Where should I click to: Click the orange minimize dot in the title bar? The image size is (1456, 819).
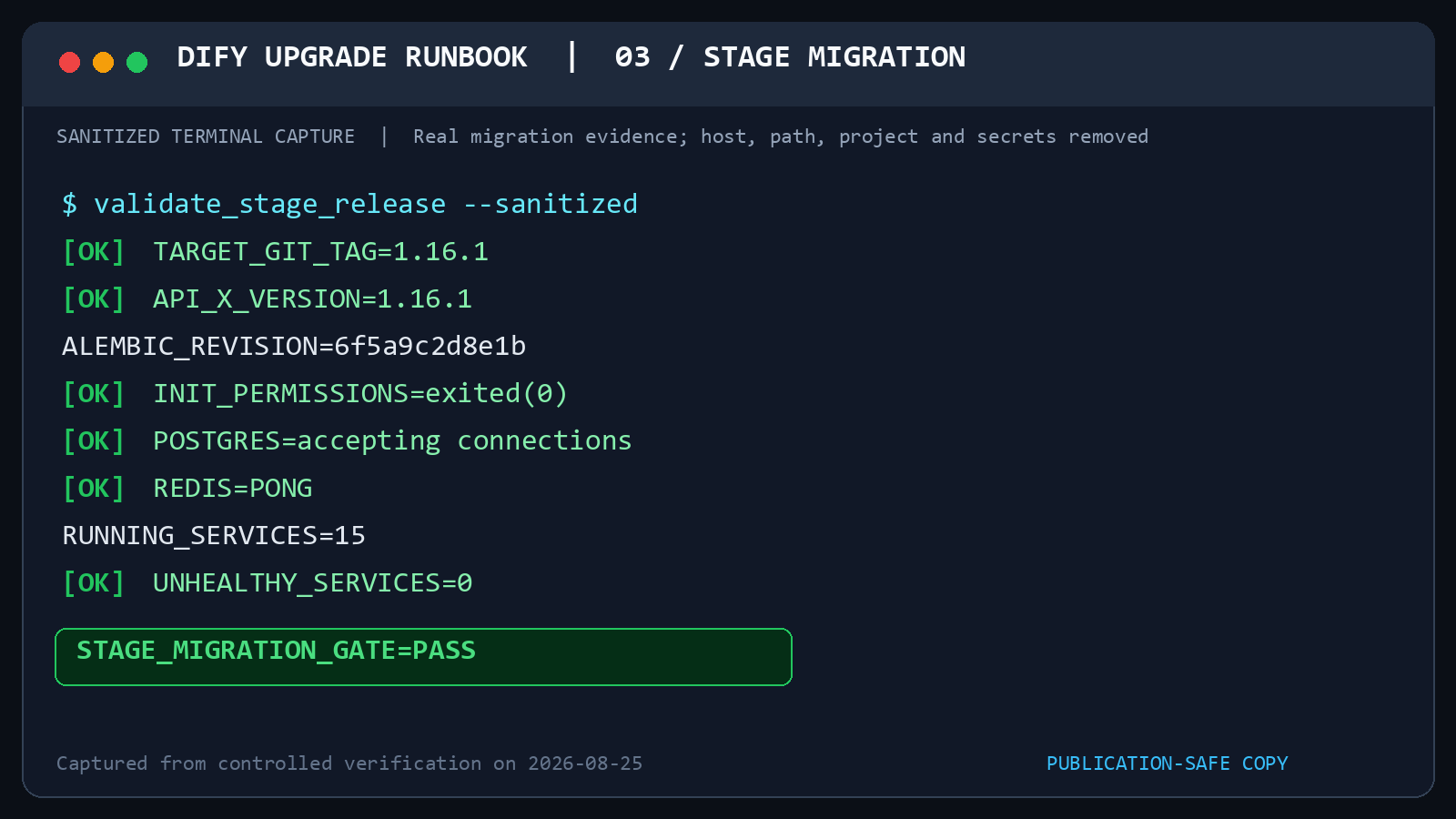point(103,62)
